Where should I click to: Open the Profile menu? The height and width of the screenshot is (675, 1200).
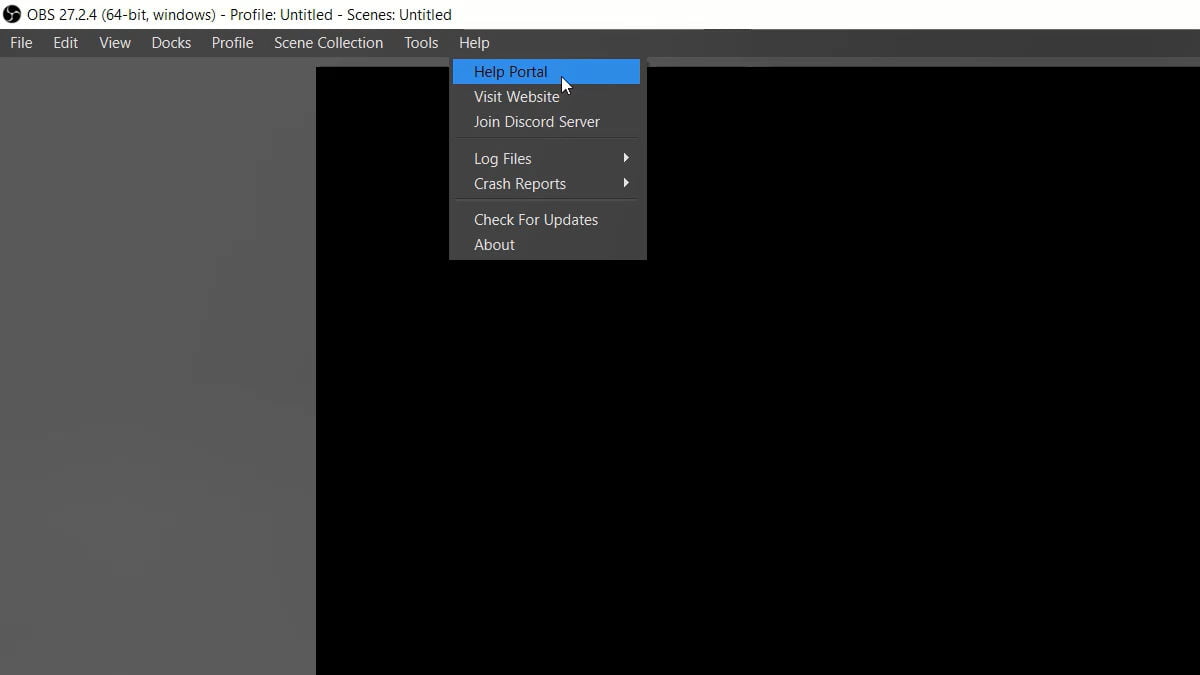click(x=232, y=43)
